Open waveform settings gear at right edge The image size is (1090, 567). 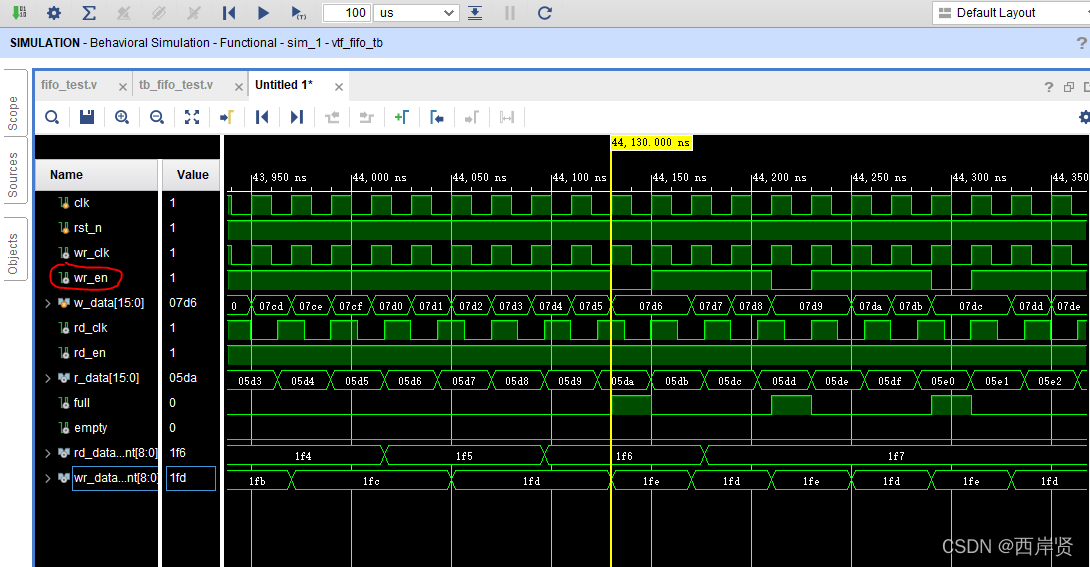point(1084,117)
